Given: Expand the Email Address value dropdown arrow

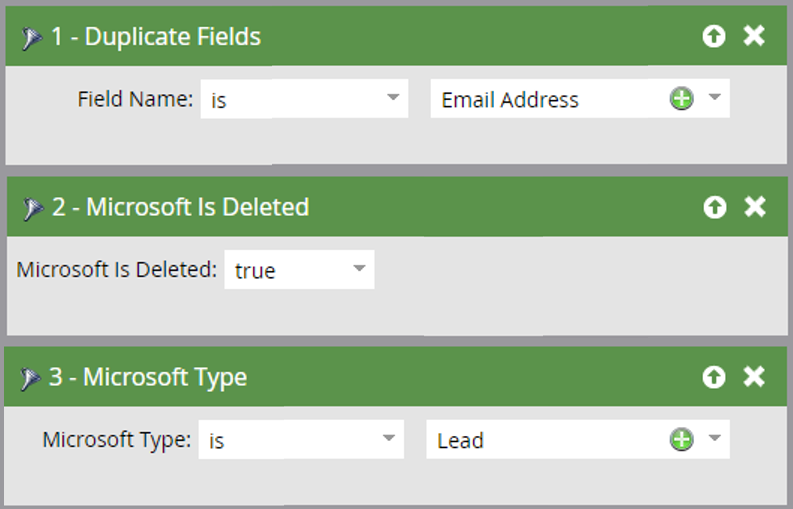Looking at the screenshot, I should click(715, 97).
